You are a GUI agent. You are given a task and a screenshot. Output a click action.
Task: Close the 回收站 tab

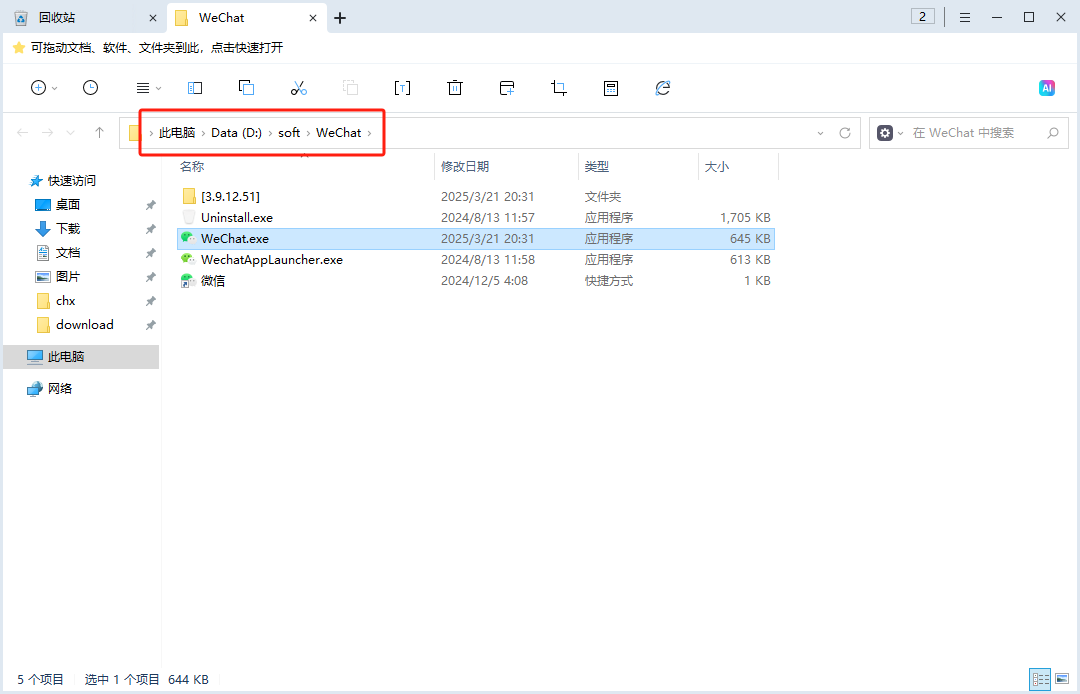point(153,18)
